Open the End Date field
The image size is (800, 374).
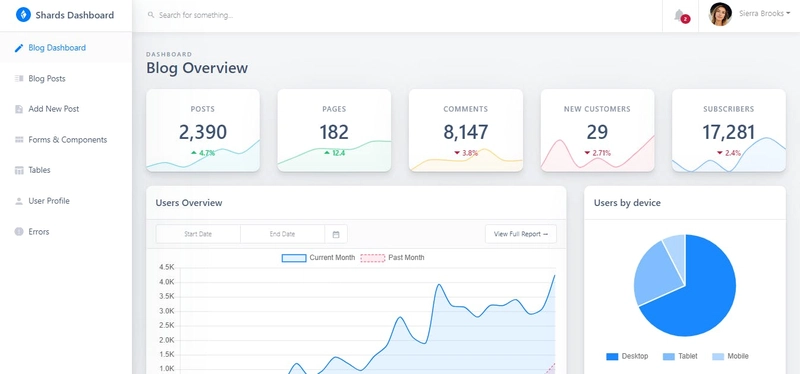[282, 234]
